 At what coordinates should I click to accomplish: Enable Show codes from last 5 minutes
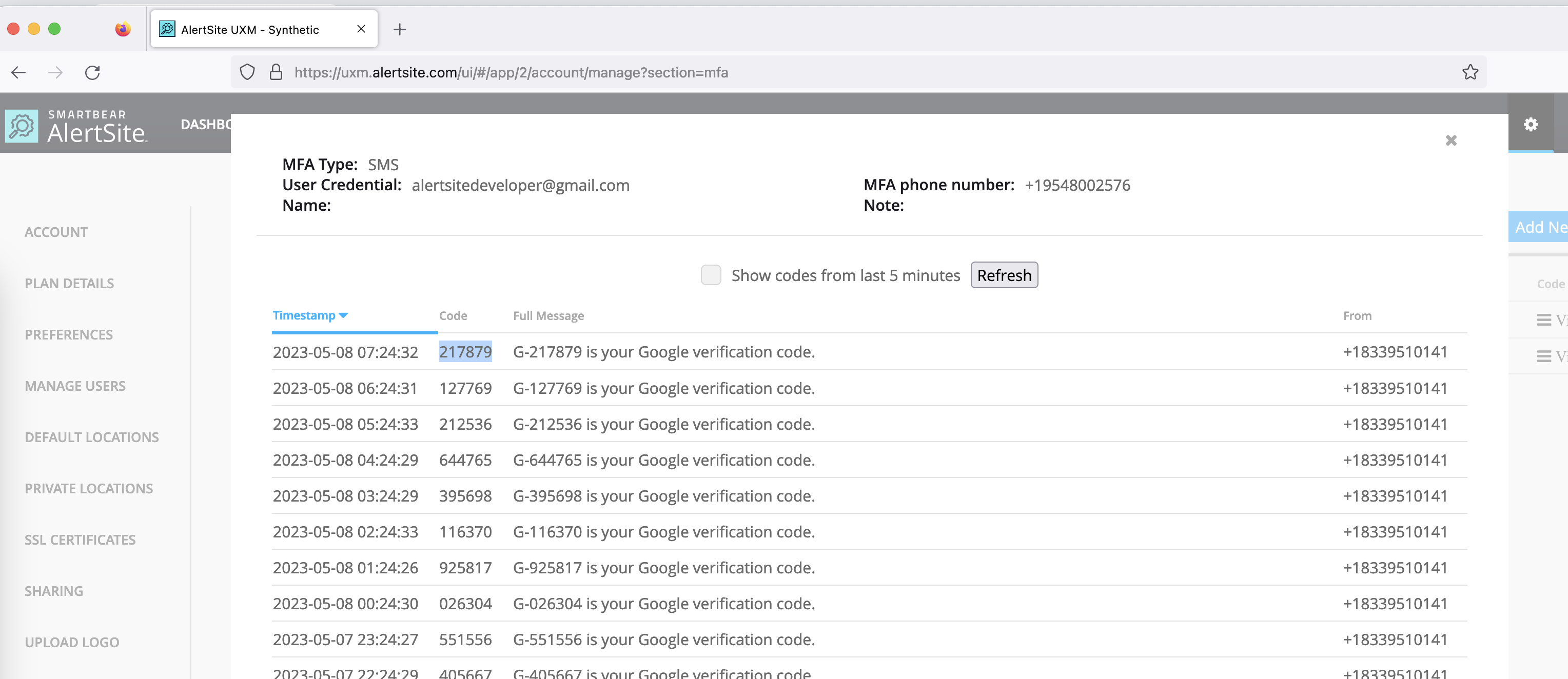710,275
